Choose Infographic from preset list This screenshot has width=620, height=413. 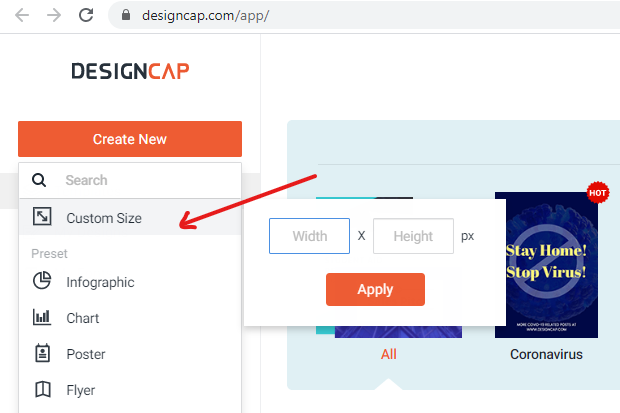[100, 282]
